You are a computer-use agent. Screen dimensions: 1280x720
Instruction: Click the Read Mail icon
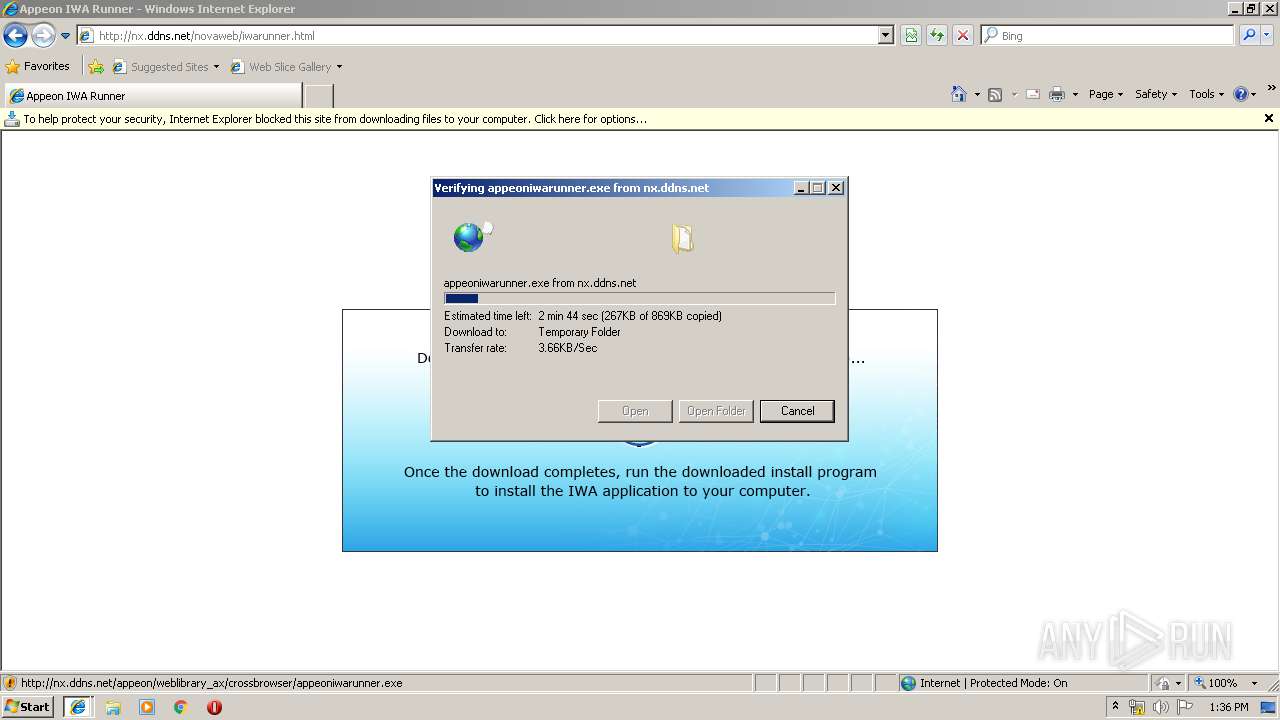[x=1033, y=94]
